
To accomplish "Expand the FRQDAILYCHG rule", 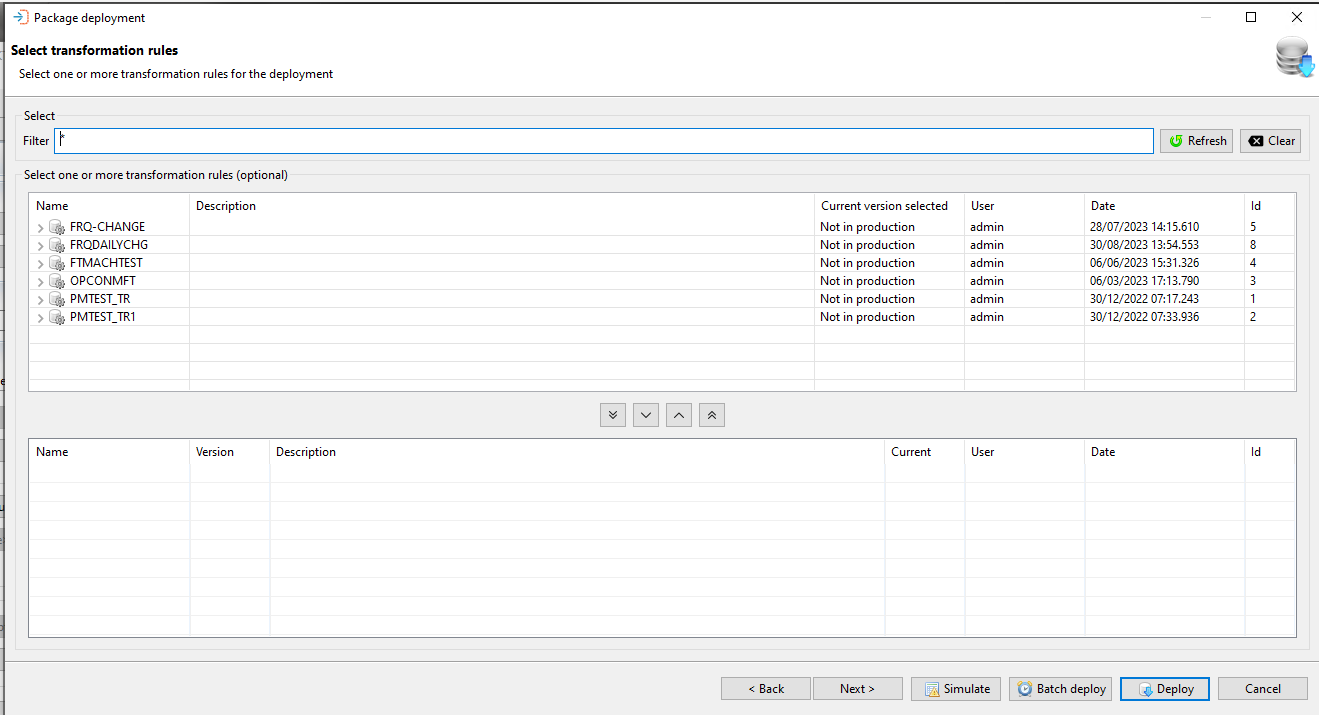I will click(x=41, y=246).
